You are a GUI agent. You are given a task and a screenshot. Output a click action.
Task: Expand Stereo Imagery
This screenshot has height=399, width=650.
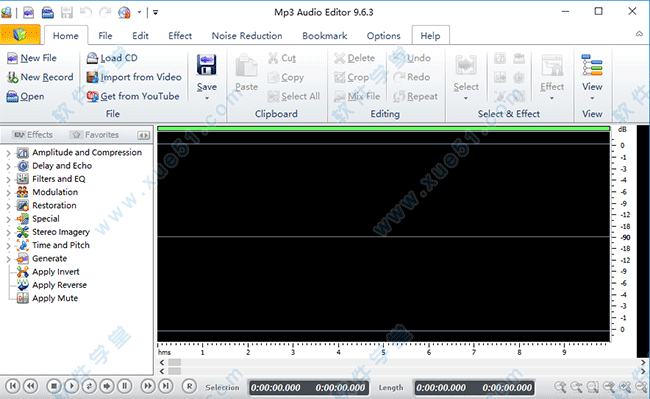click(x=8, y=232)
